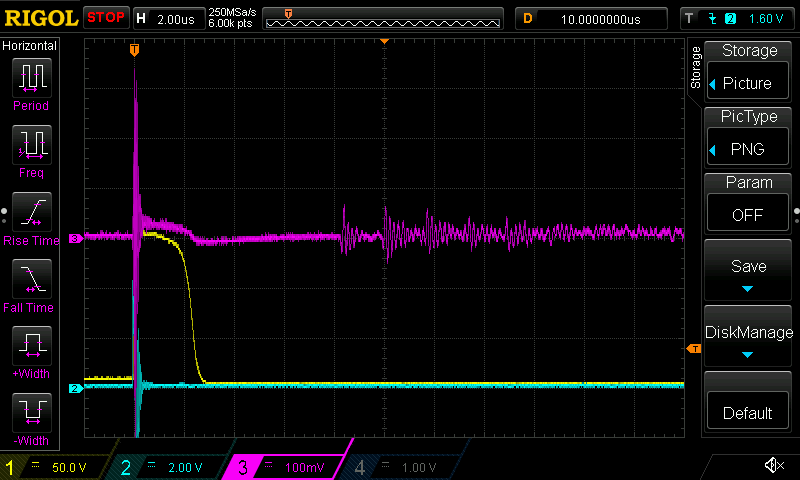Screen dimensions: 800x480
Task: Select the -Width measurement icon
Action: click(32, 413)
